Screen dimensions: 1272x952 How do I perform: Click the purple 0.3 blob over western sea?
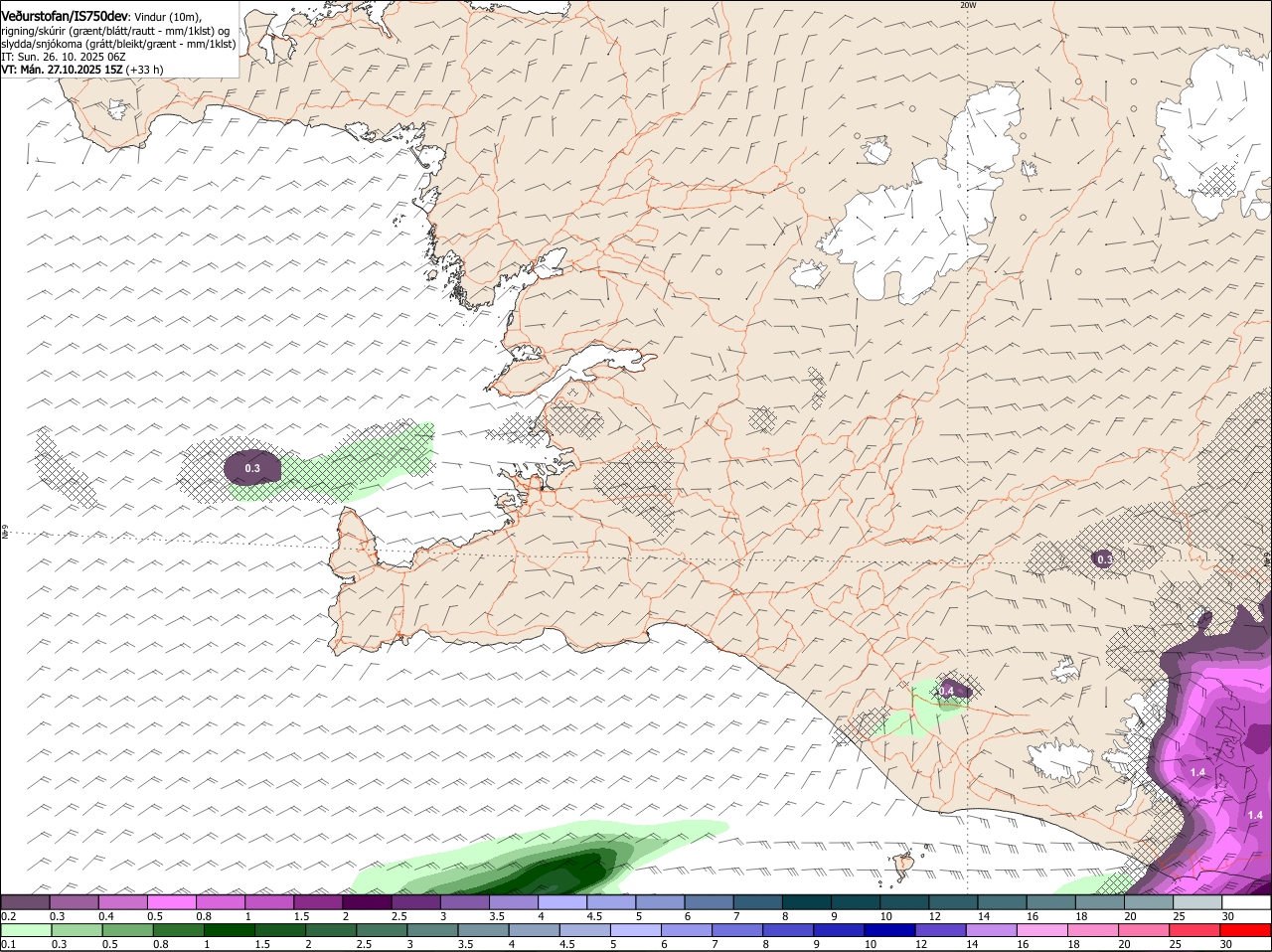pyautogui.click(x=252, y=468)
